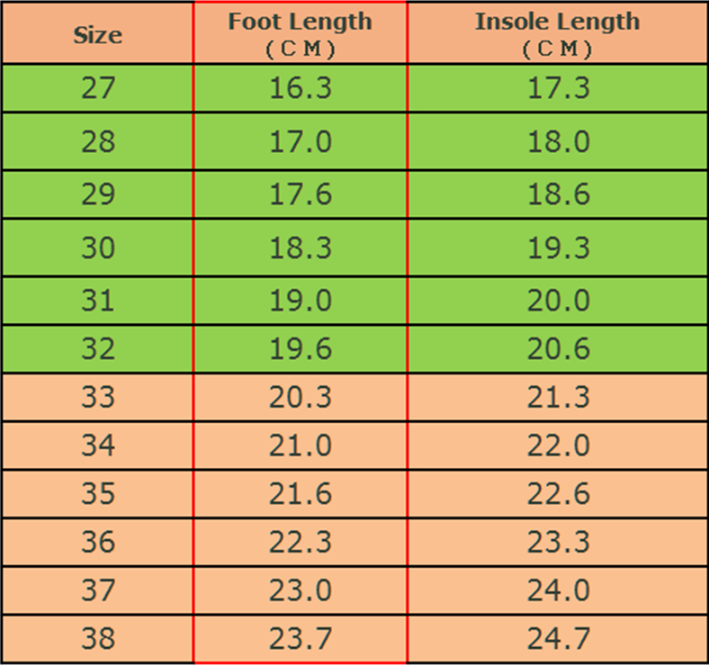Click foot length 19.0 cell
The image size is (709, 665).
[x=300, y=300]
